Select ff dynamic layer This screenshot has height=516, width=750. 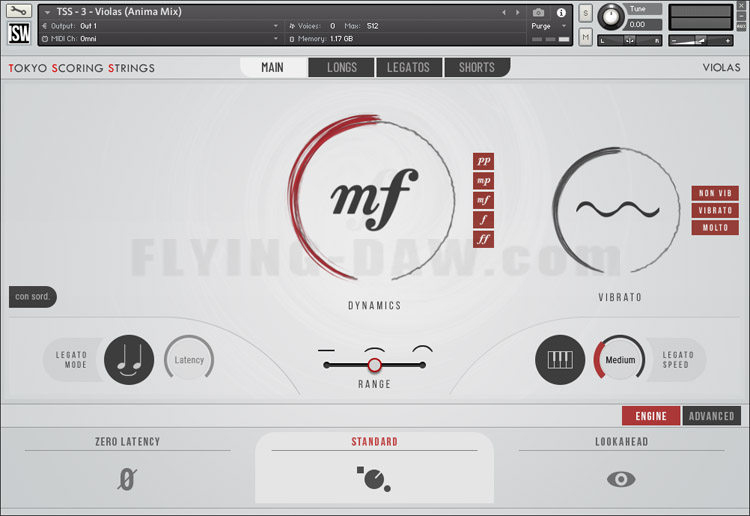[x=484, y=239]
